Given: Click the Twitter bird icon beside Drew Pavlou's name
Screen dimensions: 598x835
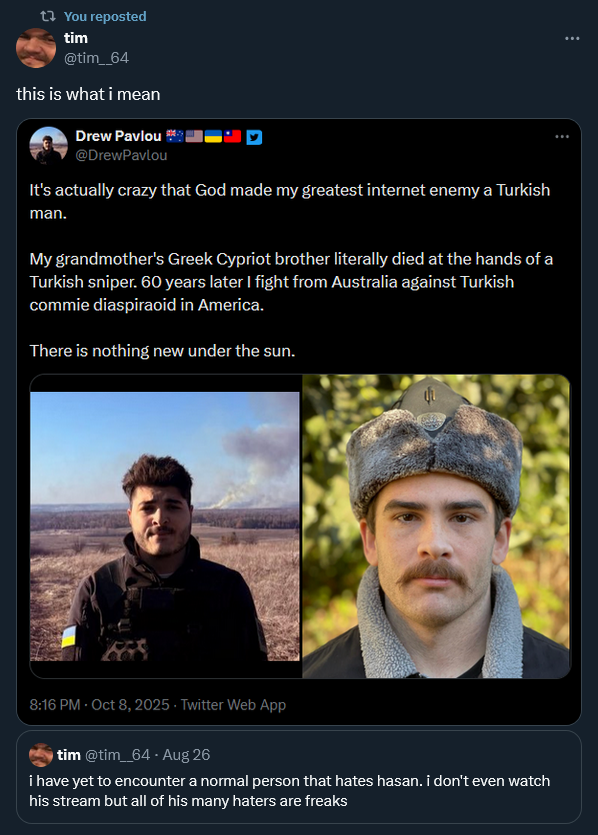Looking at the screenshot, I should [253, 137].
